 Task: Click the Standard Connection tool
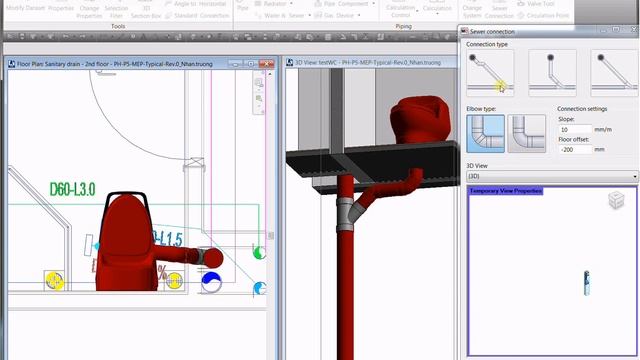197,16
